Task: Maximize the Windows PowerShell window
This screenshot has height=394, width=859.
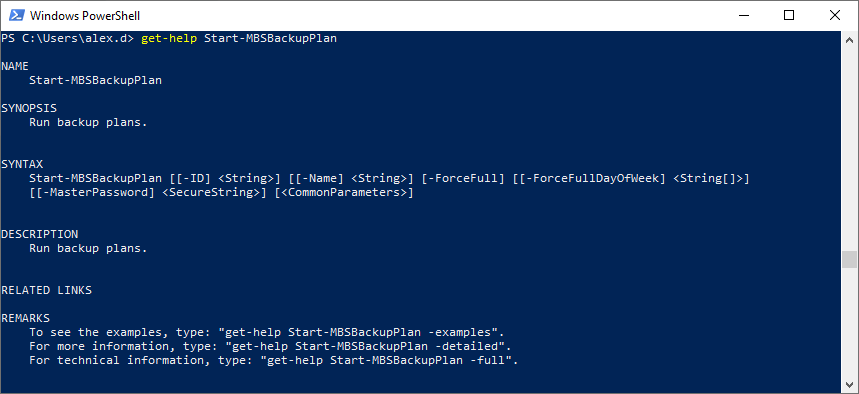Action: [789, 16]
